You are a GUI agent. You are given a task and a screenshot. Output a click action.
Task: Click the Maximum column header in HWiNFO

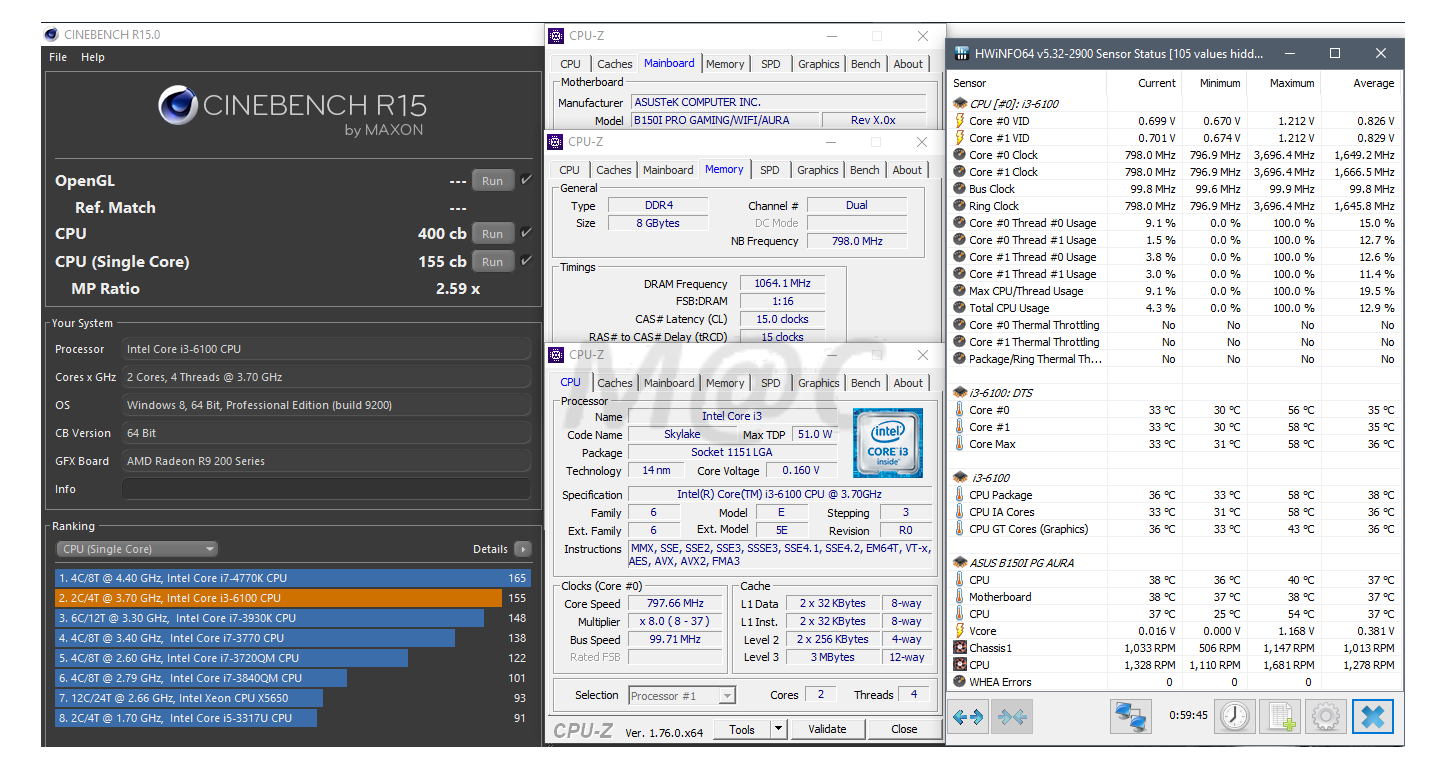pyautogui.click(x=1292, y=83)
